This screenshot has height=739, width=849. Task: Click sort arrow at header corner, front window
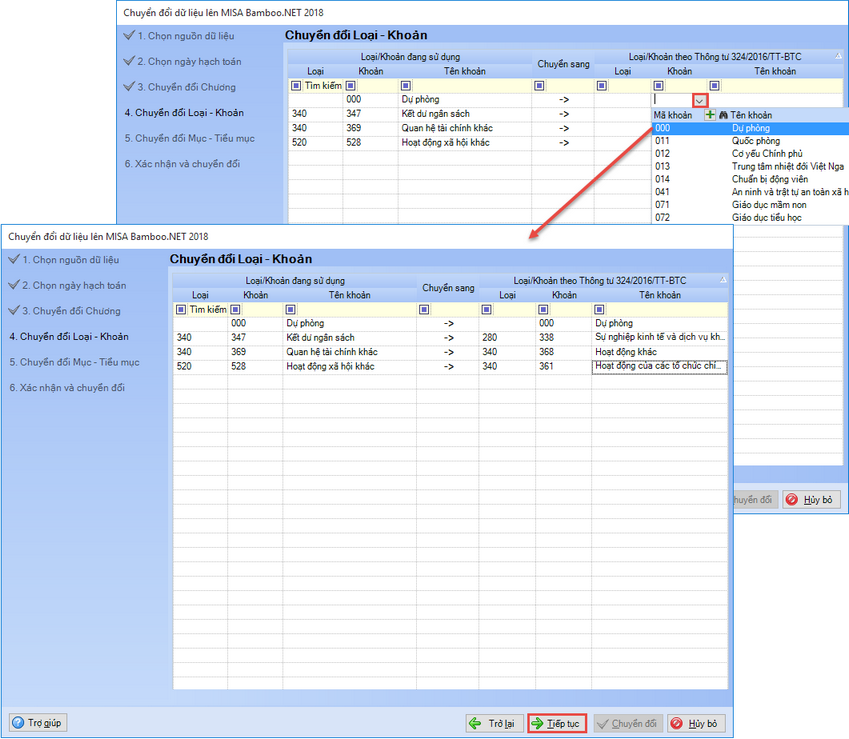[723, 280]
